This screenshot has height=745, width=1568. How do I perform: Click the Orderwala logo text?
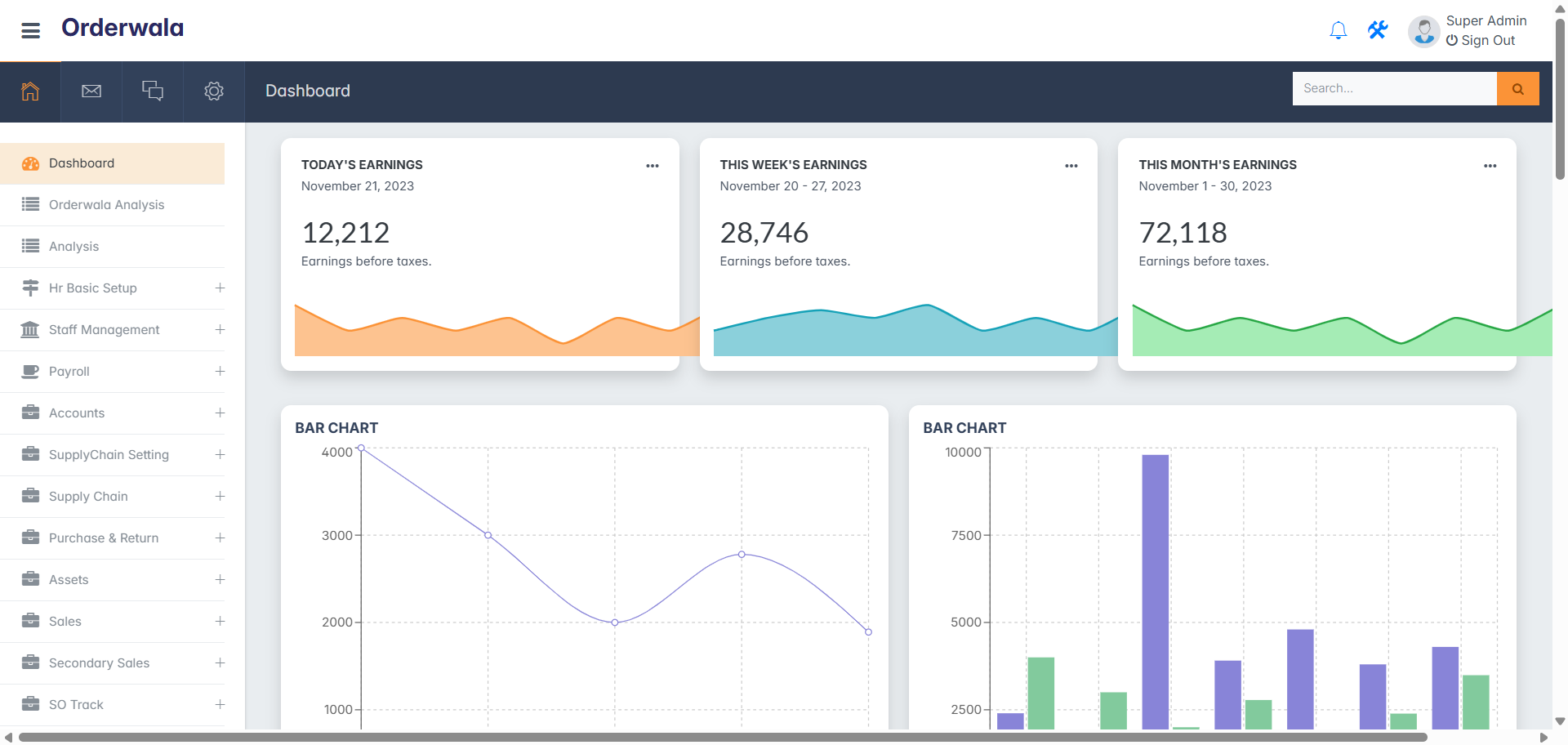click(122, 28)
